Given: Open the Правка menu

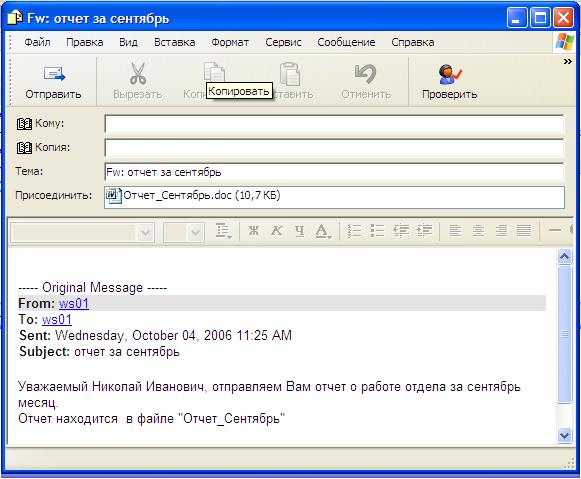Looking at the screenshot, I should click(84, 42).
